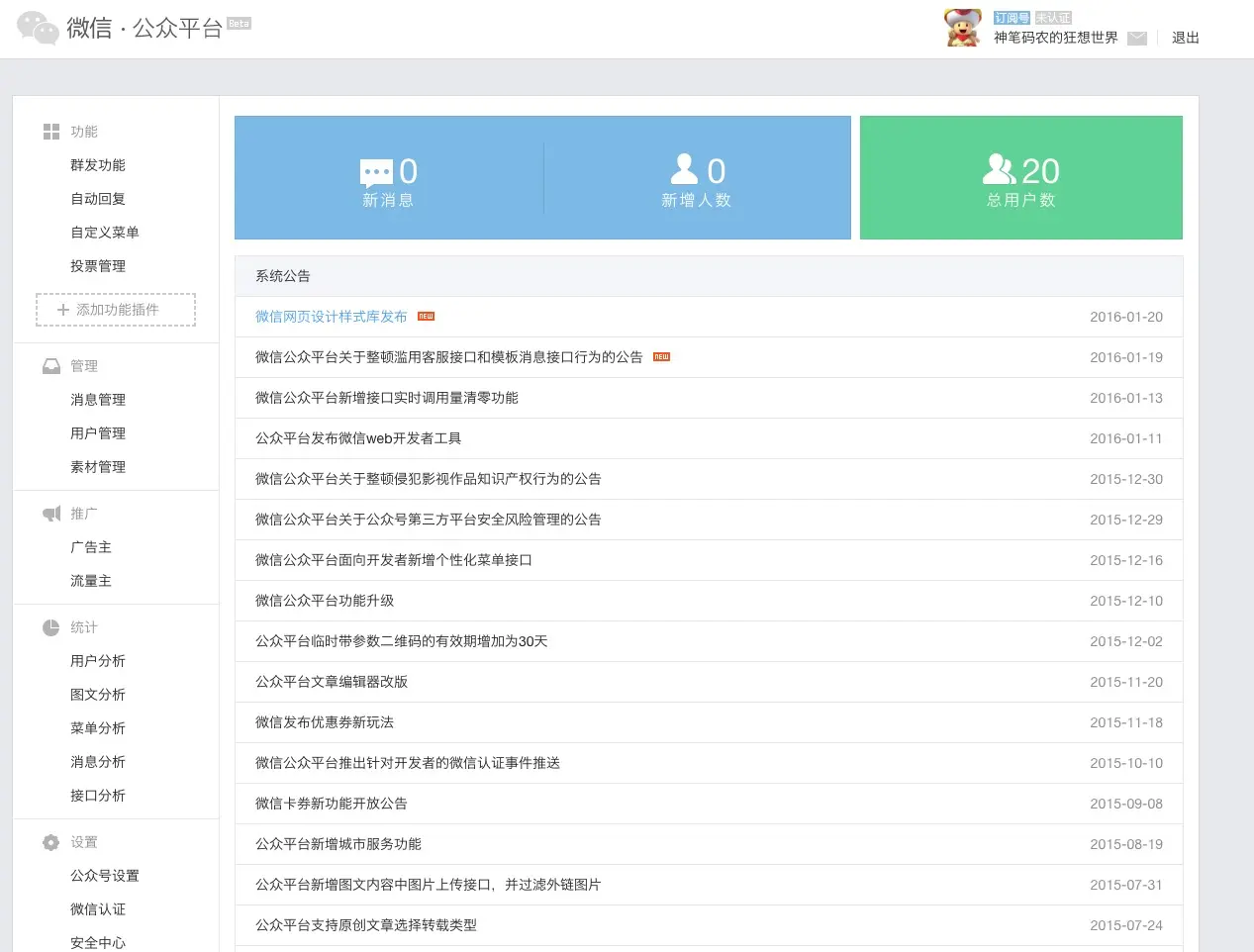Open 自定义菜单 in the sidebar

coord(105,233)
